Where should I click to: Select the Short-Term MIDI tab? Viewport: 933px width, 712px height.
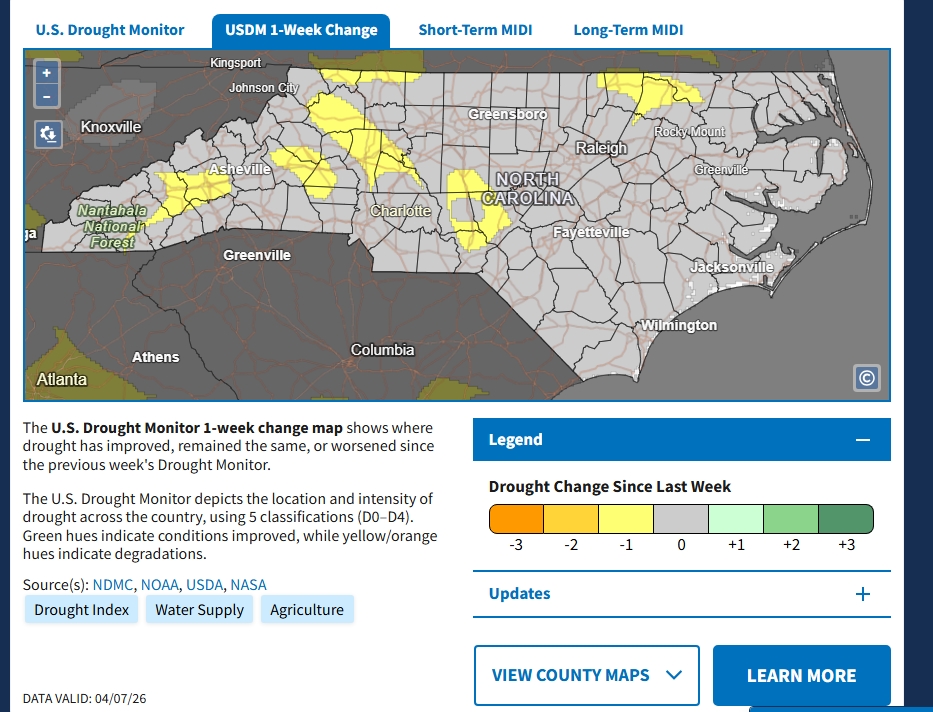coord(475,30)
